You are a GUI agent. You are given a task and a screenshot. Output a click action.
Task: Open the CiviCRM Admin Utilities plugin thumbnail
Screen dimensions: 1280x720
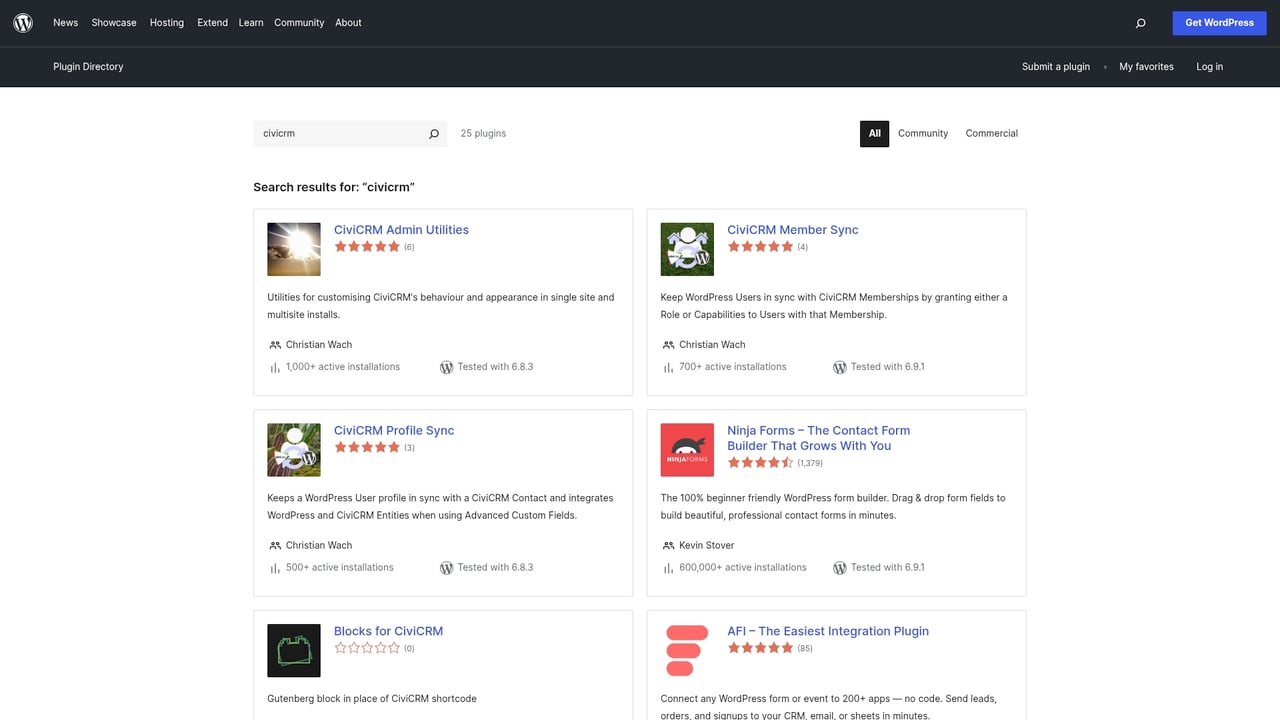(x=293, y=249)
